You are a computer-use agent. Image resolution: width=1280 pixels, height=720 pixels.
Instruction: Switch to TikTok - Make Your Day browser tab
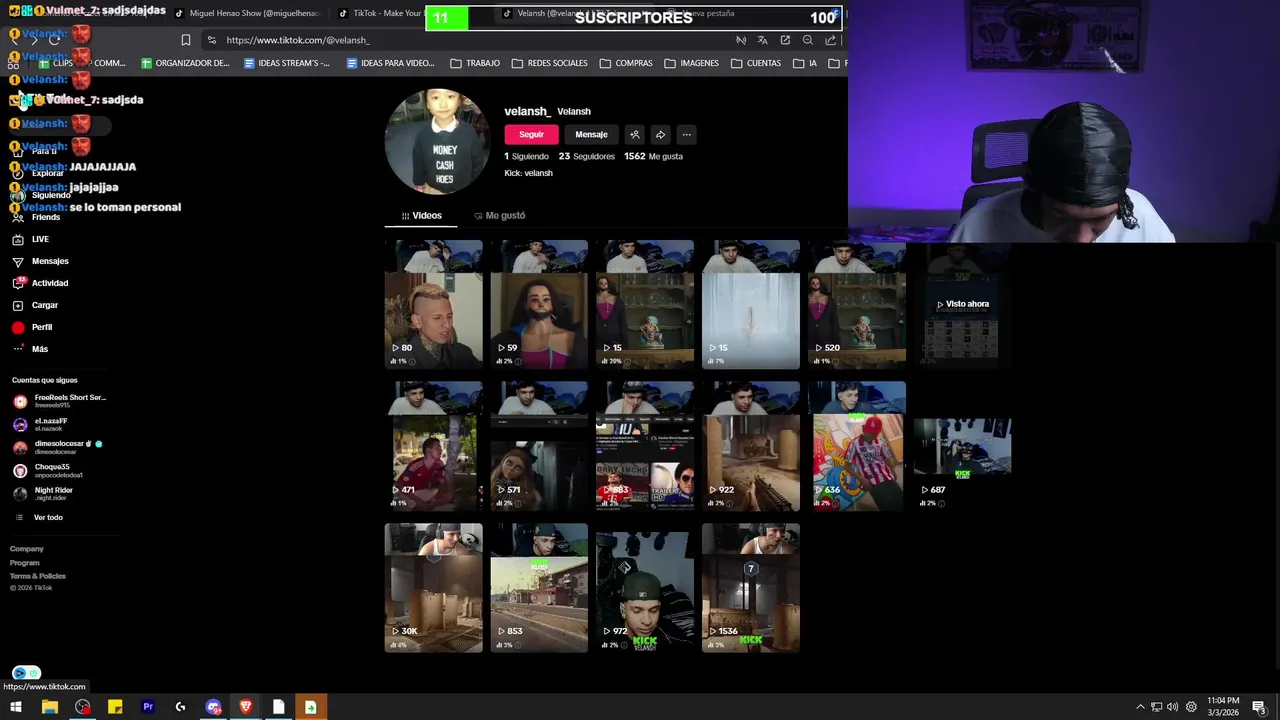pos(380,13)
